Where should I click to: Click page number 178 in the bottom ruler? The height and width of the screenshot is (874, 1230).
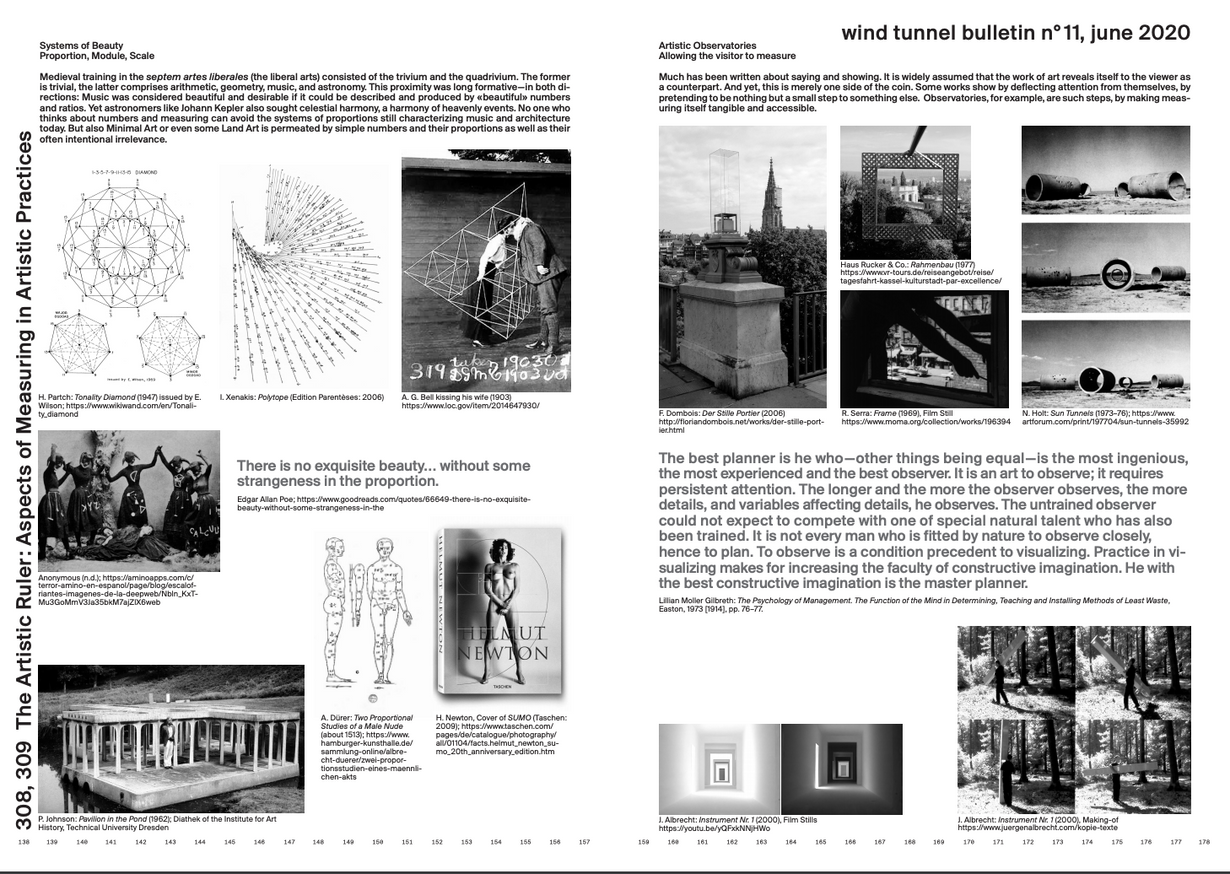pos(1204,843)
